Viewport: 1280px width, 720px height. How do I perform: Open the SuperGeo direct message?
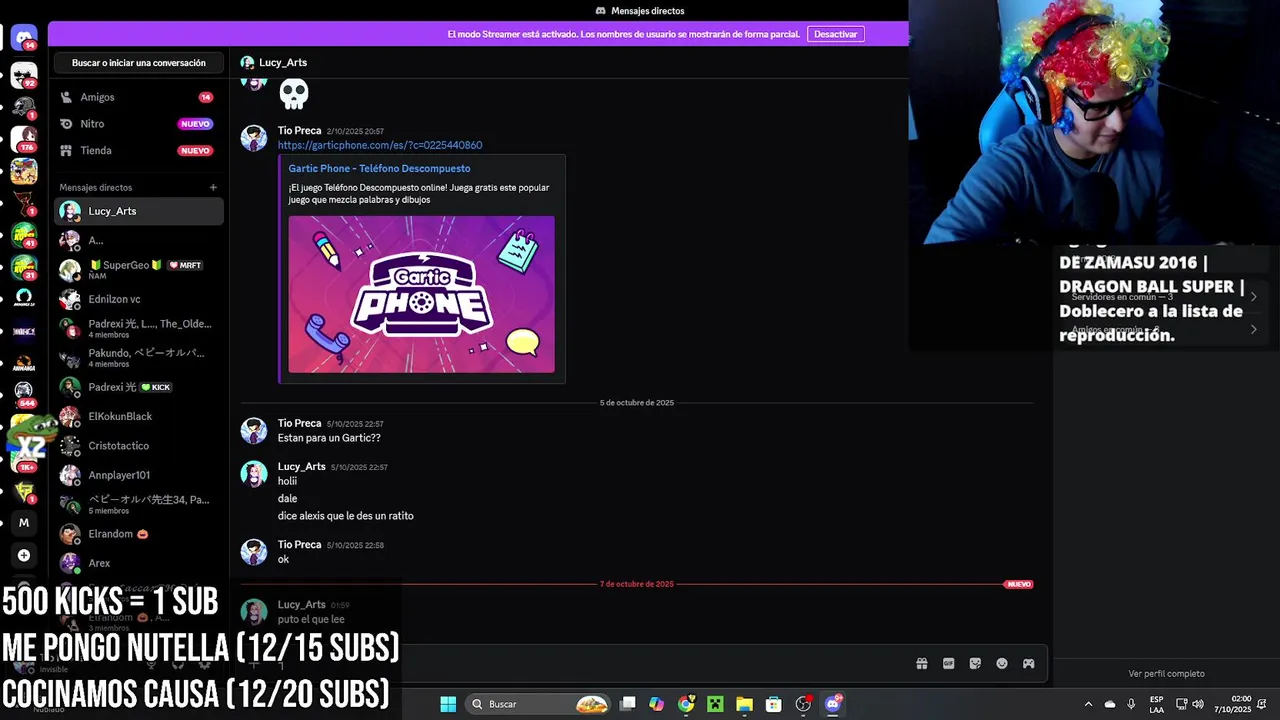click(138, 270)
